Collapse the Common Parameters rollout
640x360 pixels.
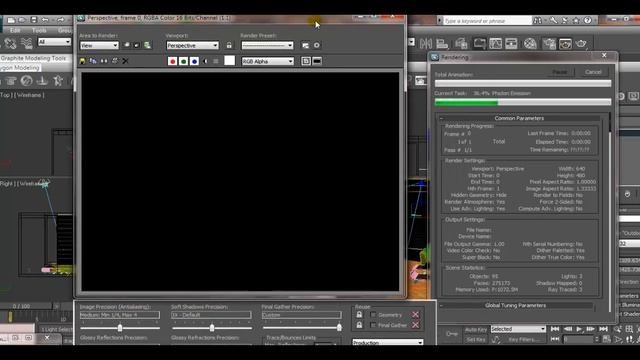[519, 118]
